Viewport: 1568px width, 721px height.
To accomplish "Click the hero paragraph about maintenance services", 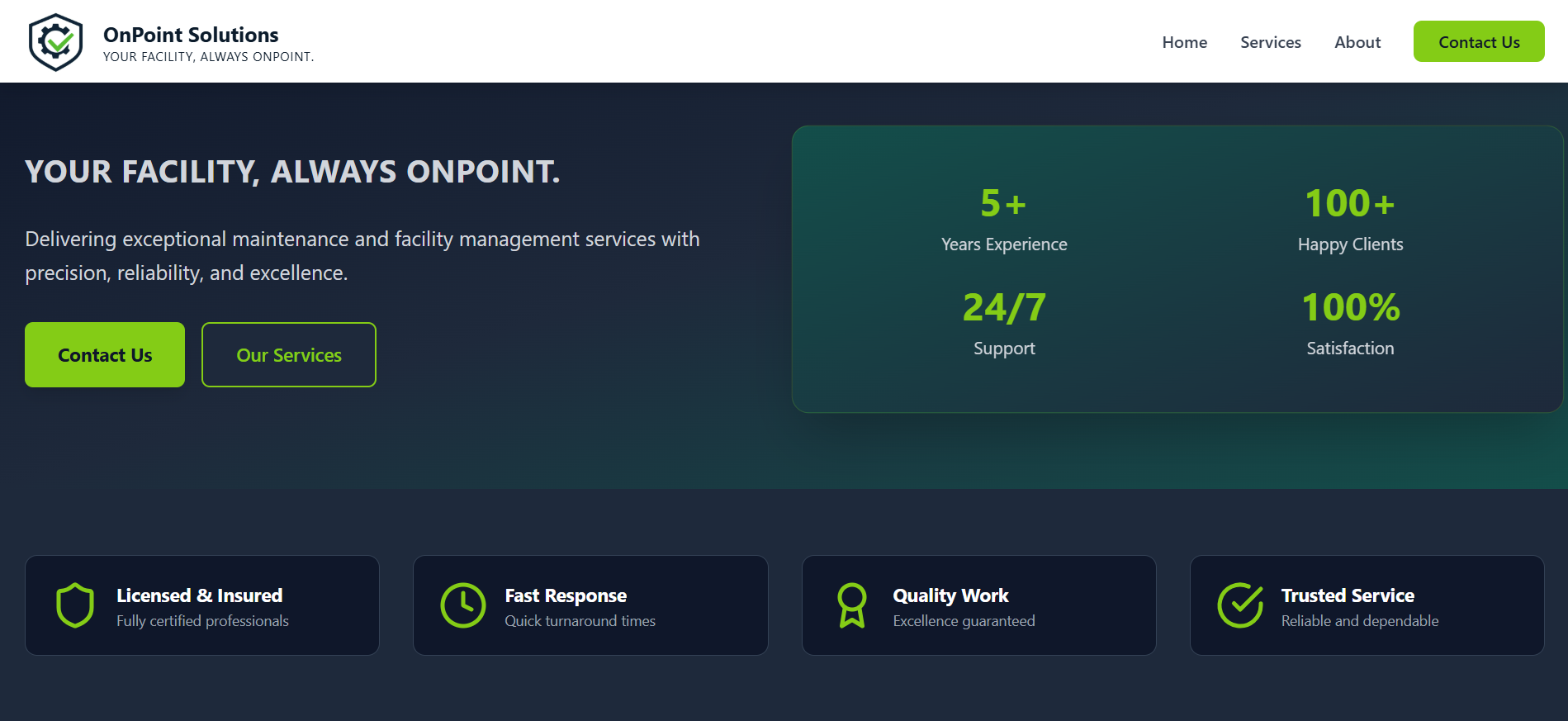I will click(x=362, y=256).
